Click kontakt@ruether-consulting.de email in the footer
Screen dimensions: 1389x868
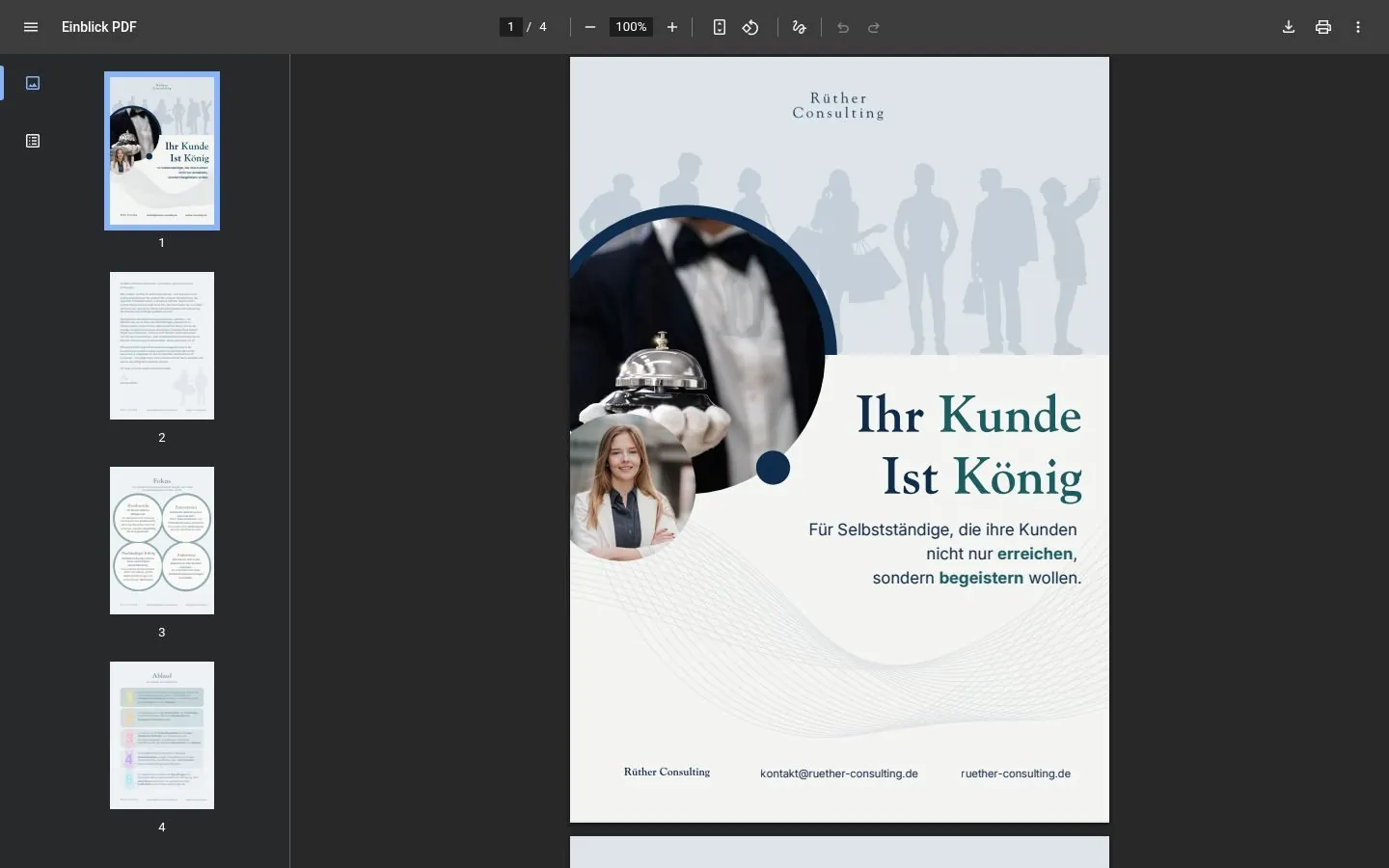click(x=839, y=773)
